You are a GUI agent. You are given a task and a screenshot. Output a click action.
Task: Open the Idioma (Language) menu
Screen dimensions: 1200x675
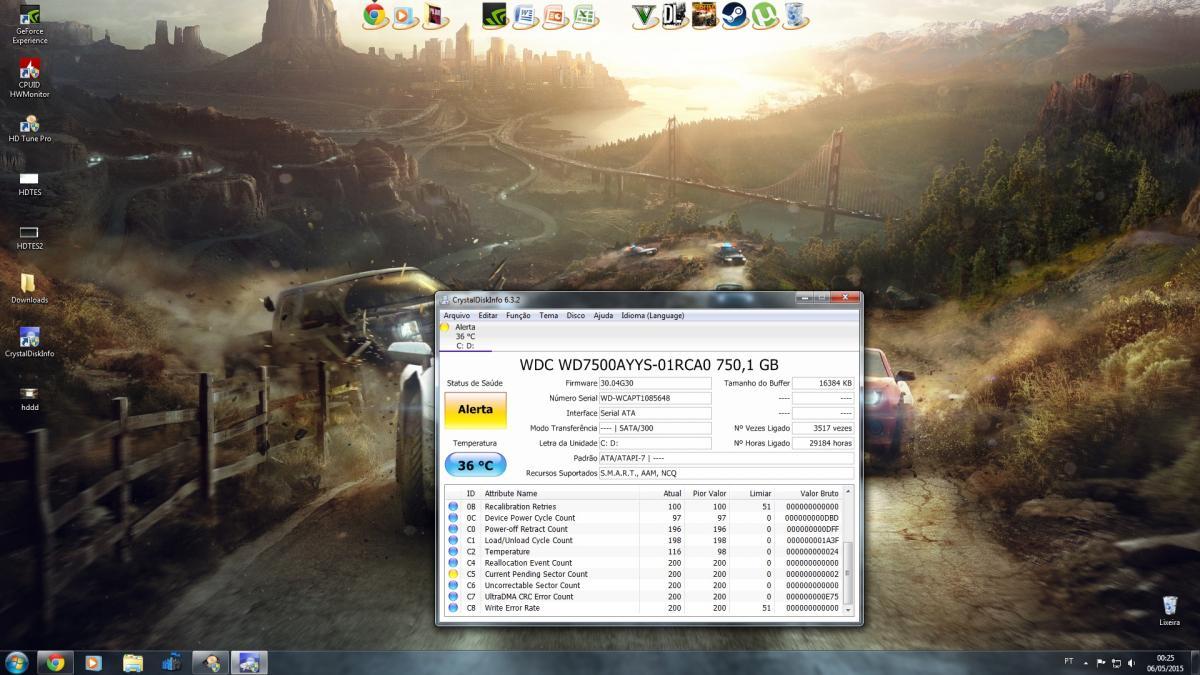[653, 315]
